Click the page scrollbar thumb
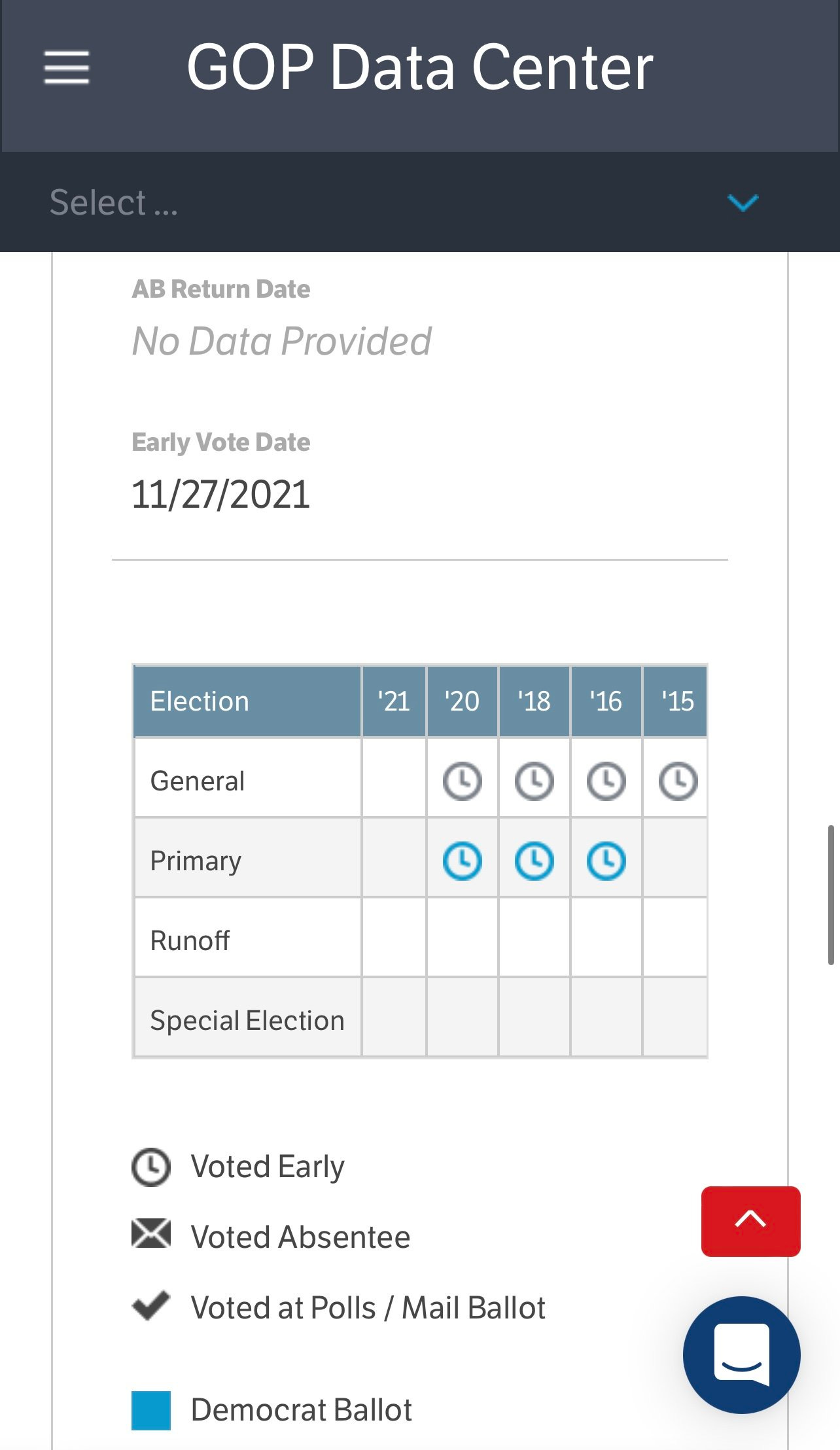 pyautogui.click(x=831, y=895)
